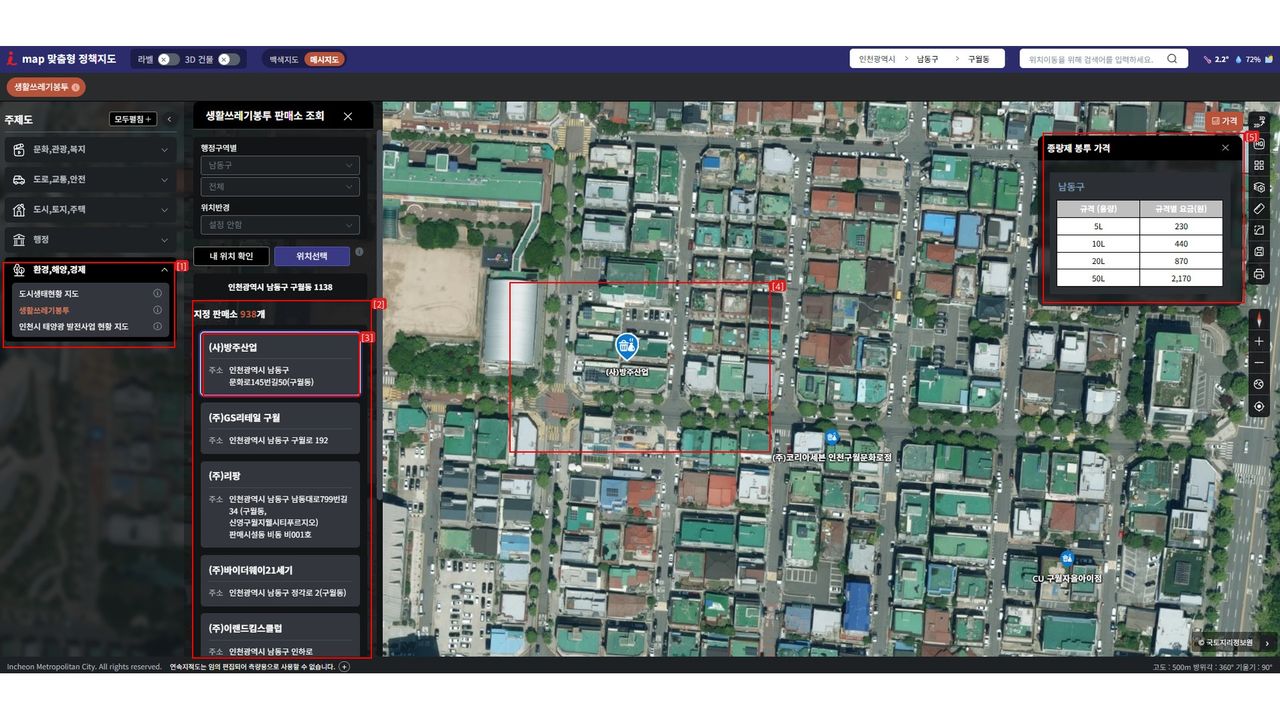Select the ruler measurement tool
Viewport: 1280px width, 720px height.
[x=1259, y=209]
